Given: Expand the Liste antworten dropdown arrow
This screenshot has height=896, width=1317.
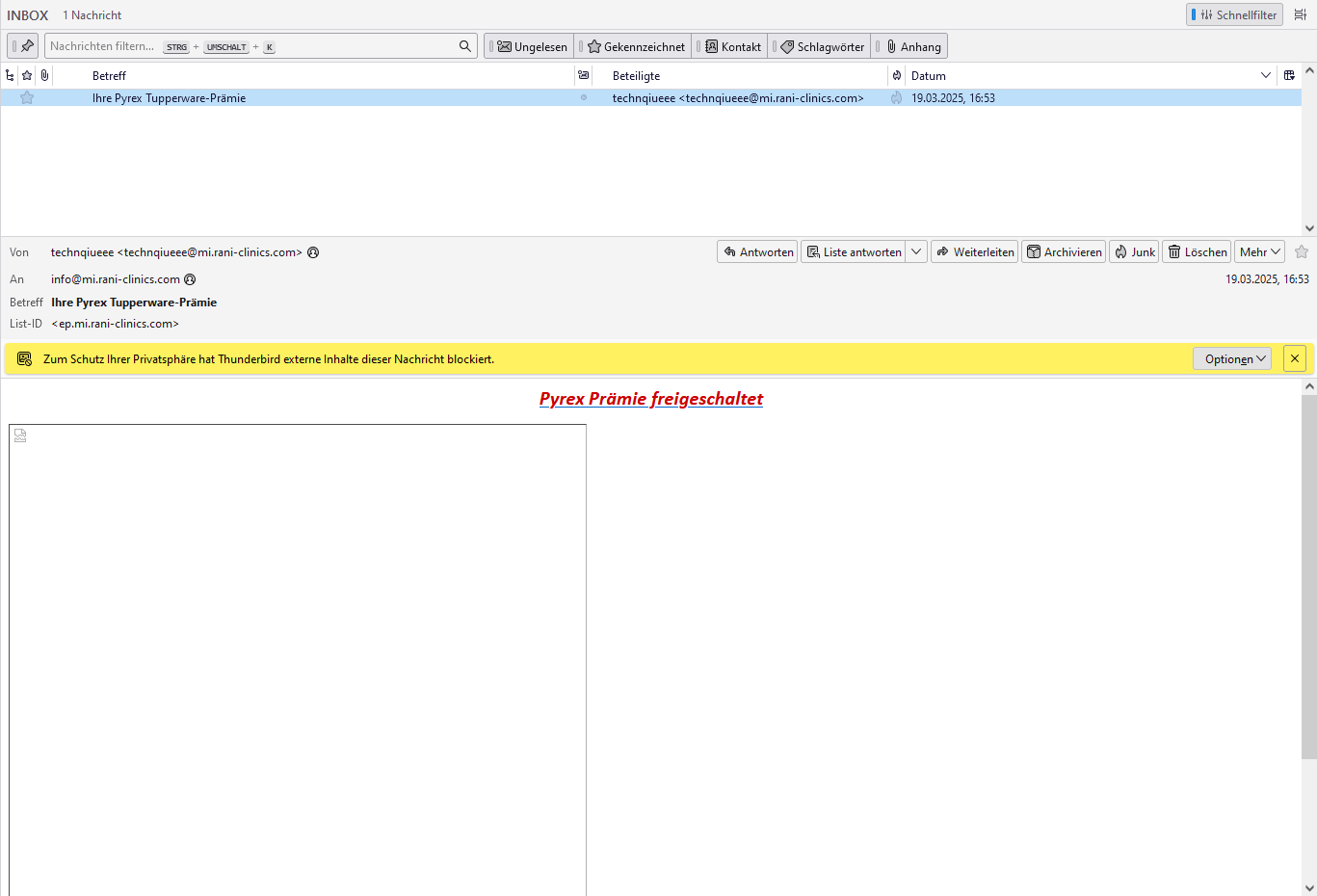Looking at the screenshot, I should tap(916, 252).
